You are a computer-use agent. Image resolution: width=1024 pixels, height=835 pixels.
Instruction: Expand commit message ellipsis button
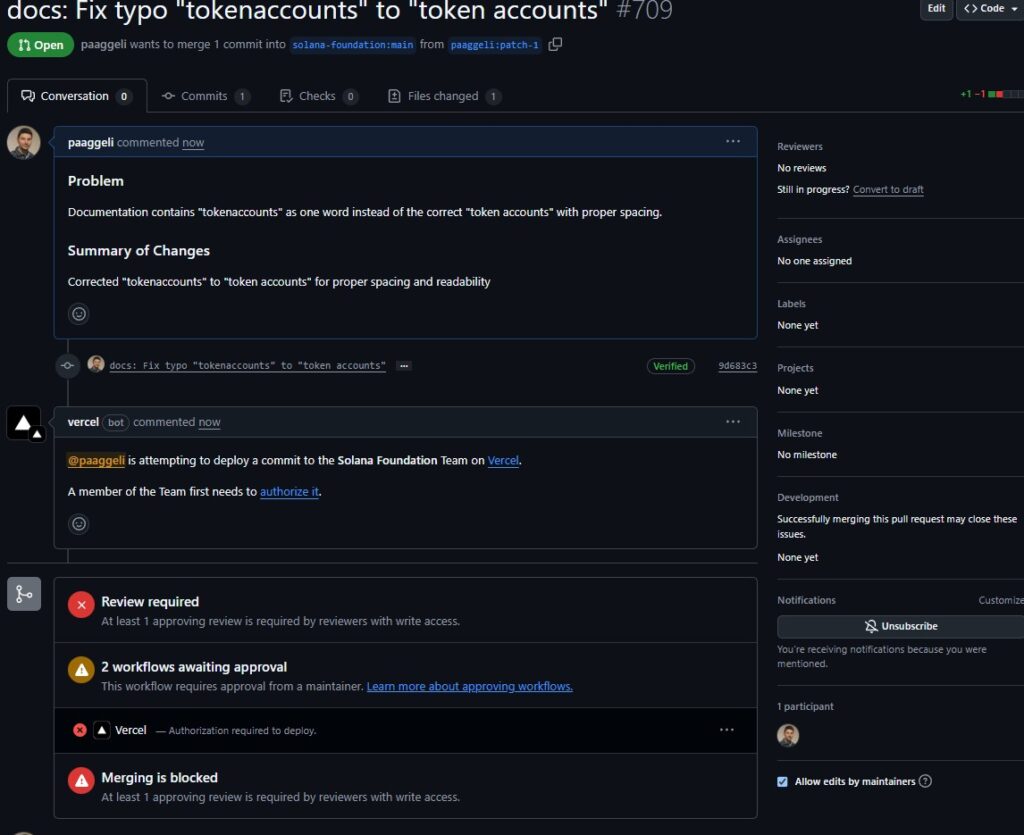pos(403,366)
